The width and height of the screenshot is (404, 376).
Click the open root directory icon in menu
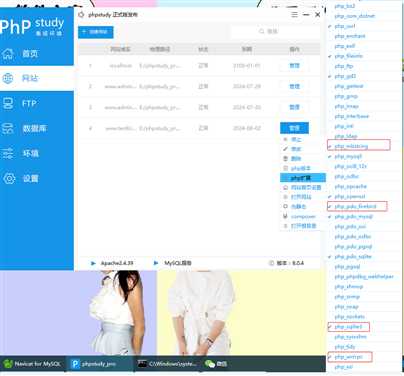(285, 226)
